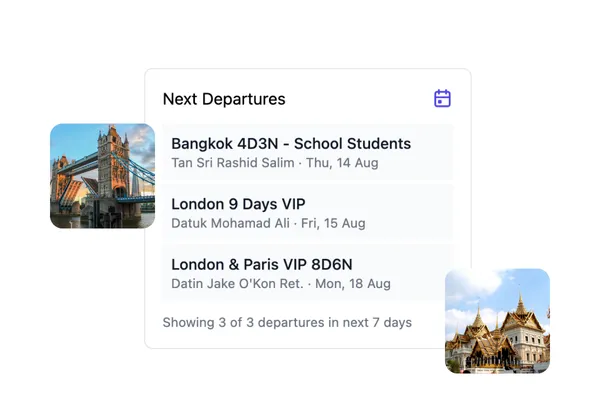600x400 pixels.
Task: Click the Tower Bridge photo thumbnail
Action: coord(102,176)
